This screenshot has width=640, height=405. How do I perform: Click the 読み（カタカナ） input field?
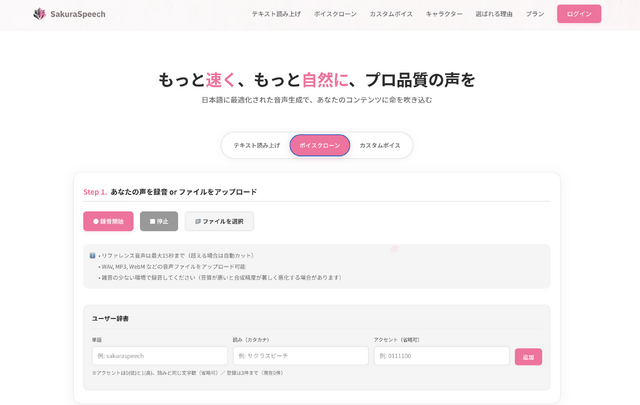300,356
